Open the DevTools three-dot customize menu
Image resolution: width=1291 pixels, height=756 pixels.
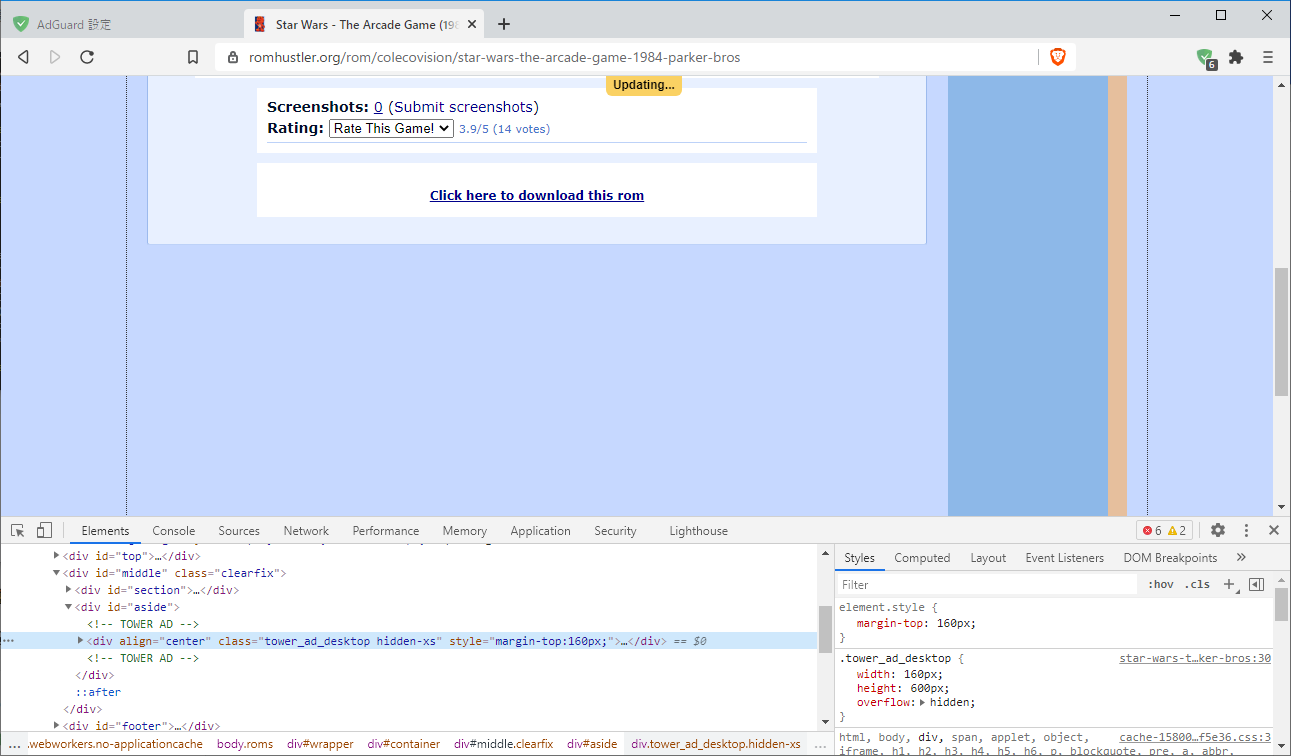click(x=1245, y=530)
